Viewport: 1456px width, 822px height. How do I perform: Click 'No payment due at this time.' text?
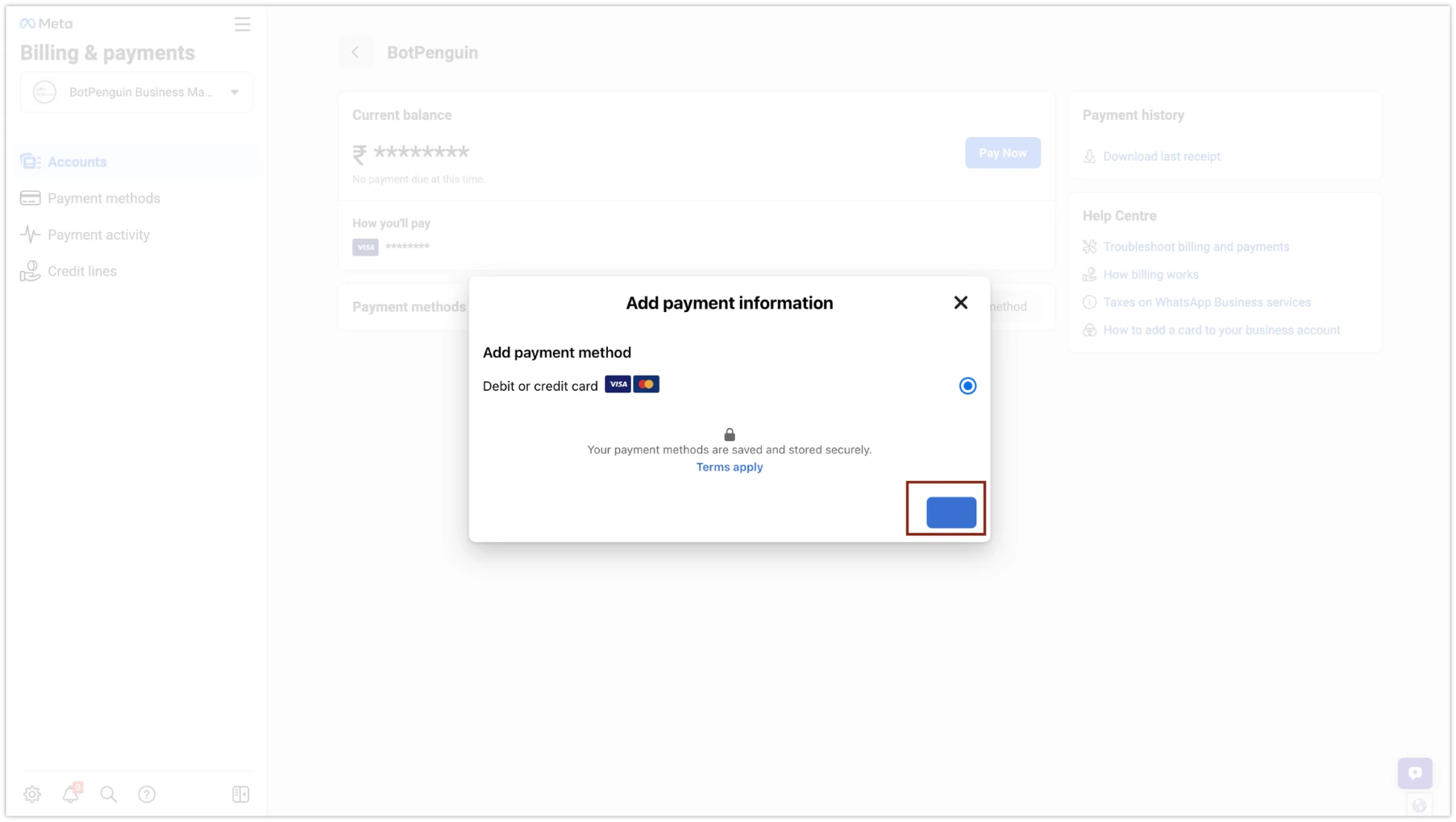click(418, 179)
